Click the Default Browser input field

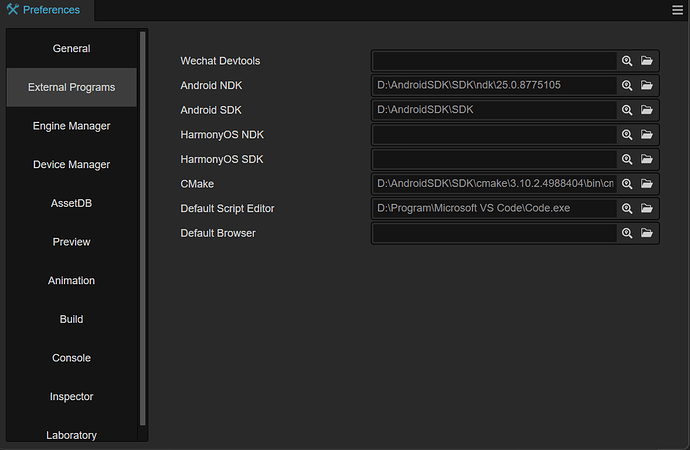494,233
